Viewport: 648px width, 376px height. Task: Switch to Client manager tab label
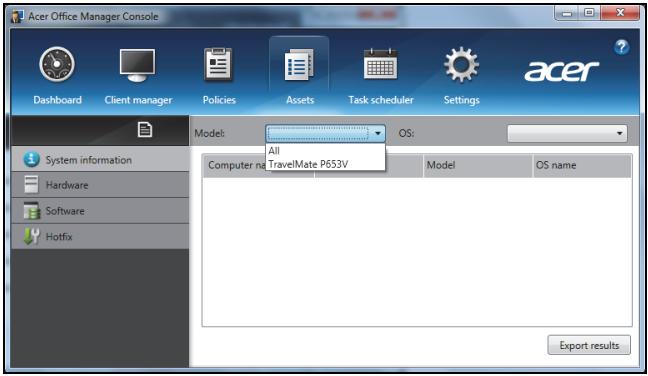point(138,100)
